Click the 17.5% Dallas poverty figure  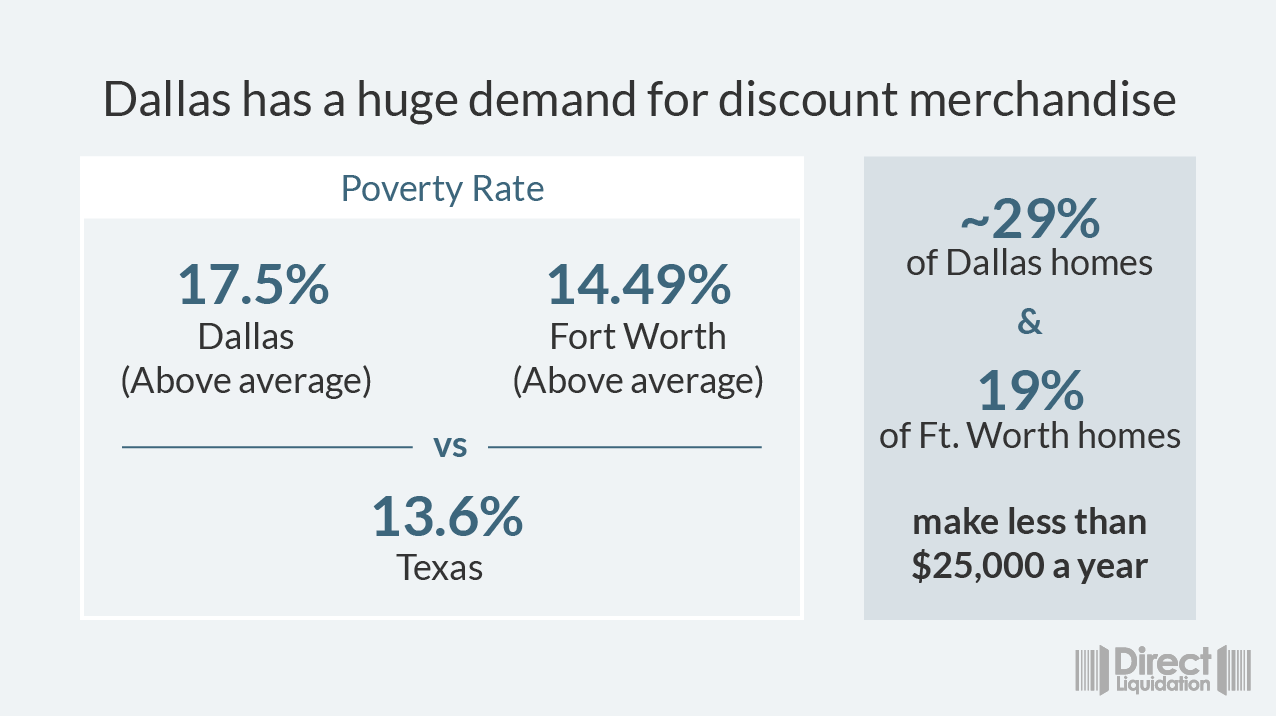(x=253, y=284)
